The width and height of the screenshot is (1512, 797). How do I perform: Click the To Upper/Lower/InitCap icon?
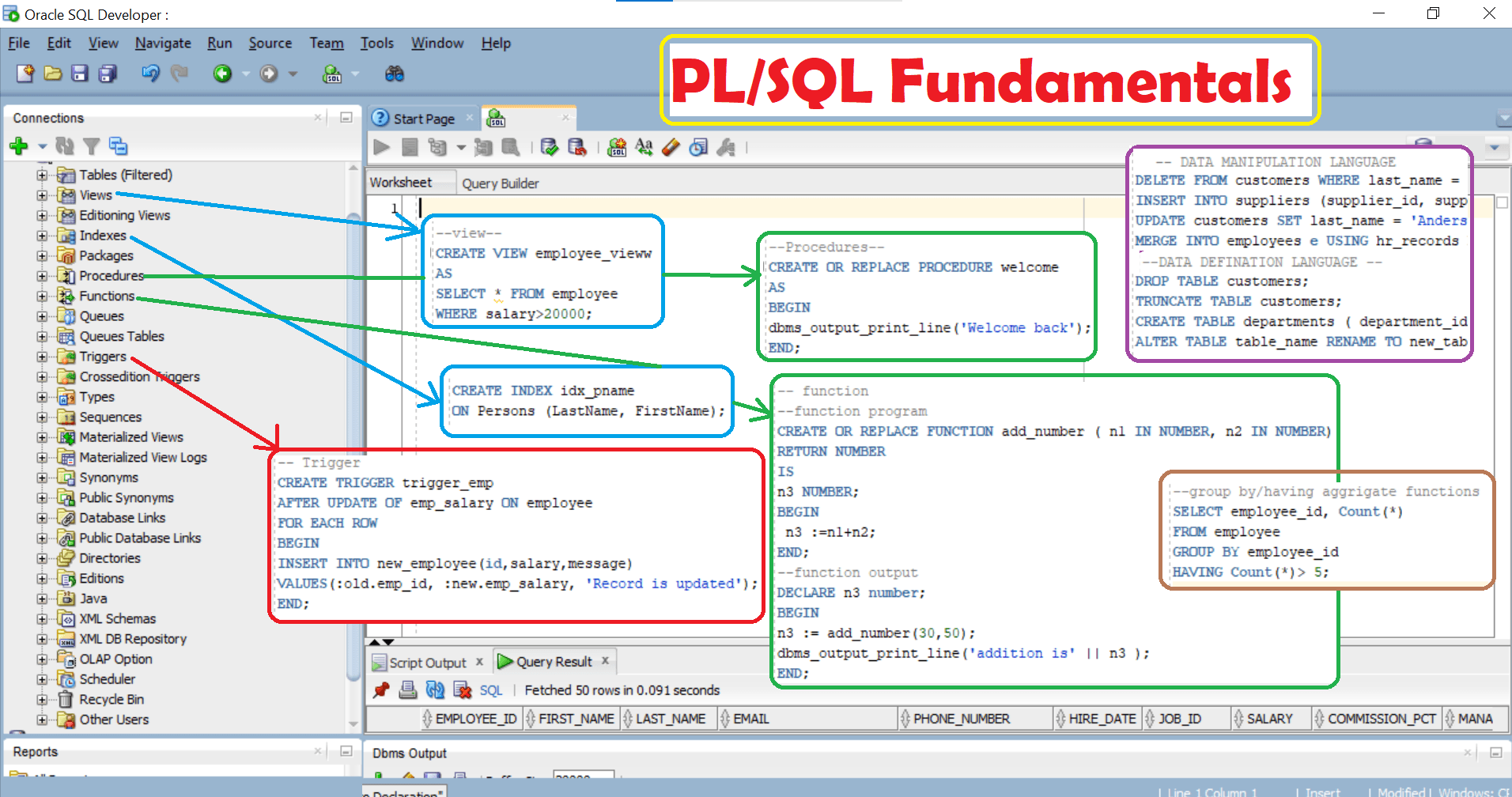pyautogui.click(x=644, y=147)
